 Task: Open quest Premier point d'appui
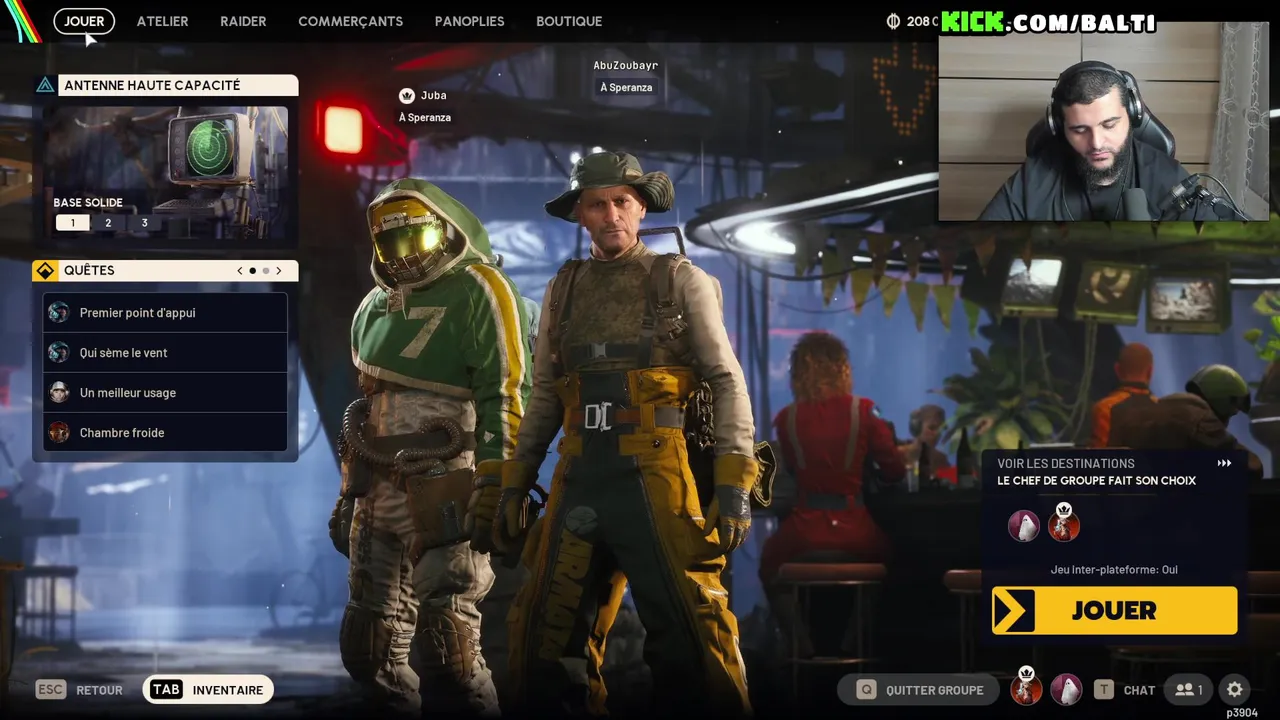166,313
